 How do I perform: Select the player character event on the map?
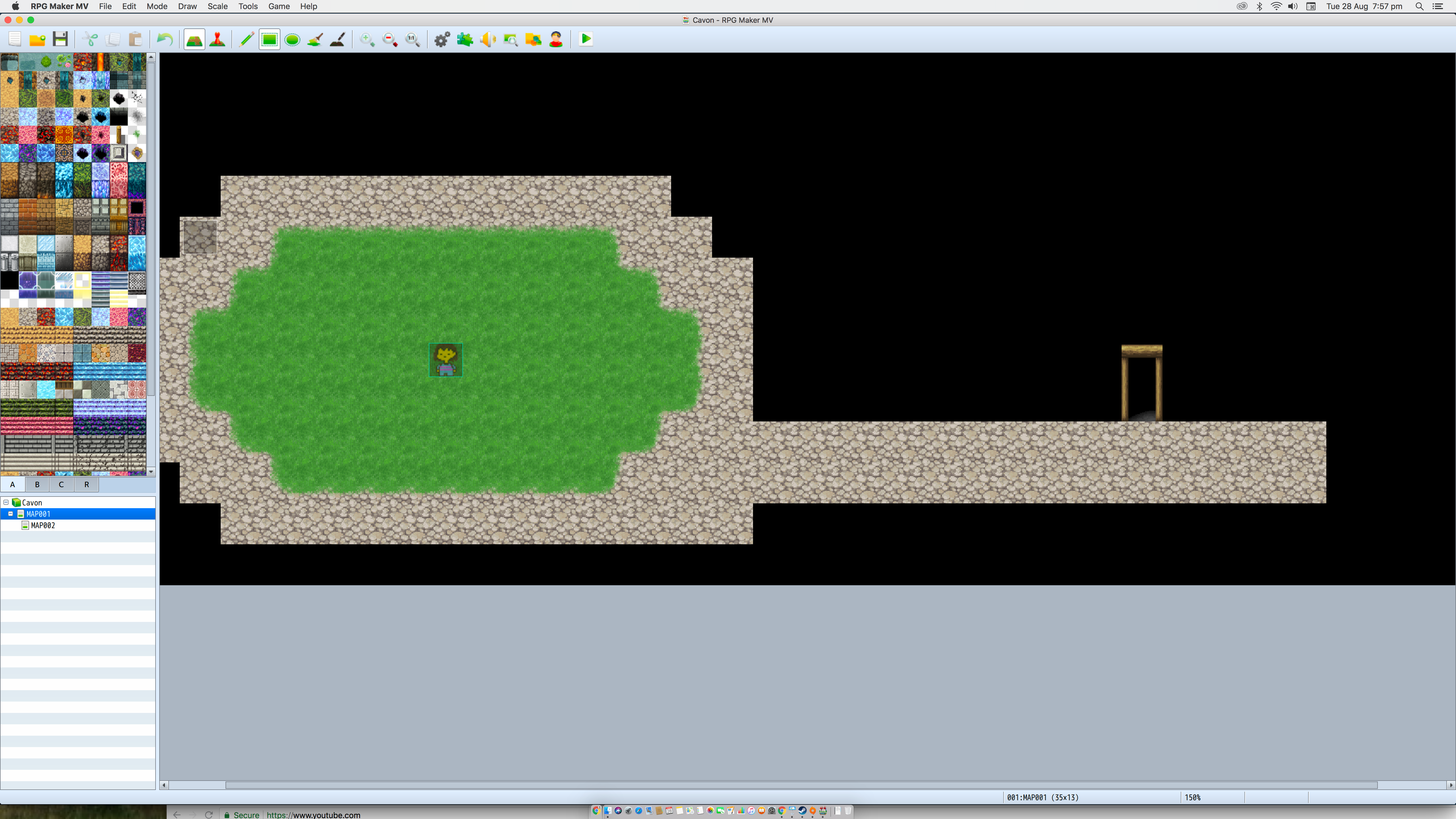[446, 360]
